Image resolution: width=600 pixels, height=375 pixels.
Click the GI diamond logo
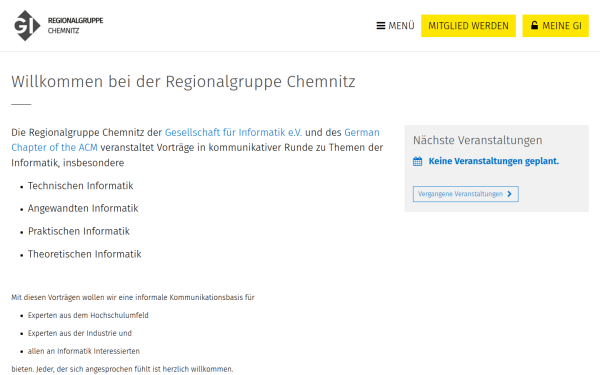(x=27, y=26)
